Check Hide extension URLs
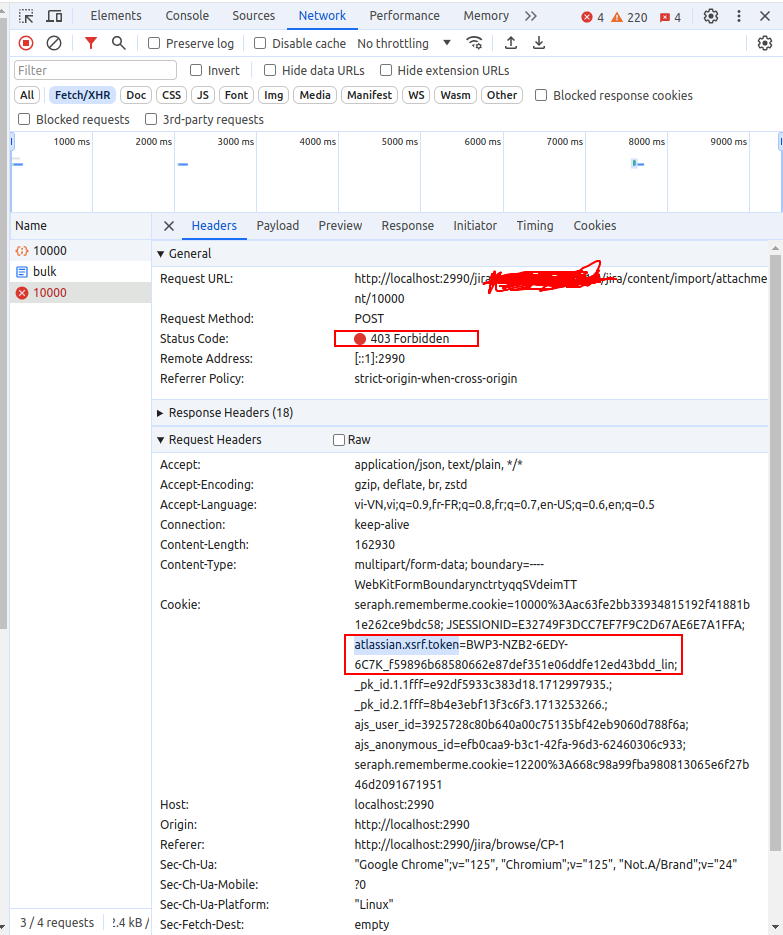The image size is (783, 935). click(x=386, y=70)
